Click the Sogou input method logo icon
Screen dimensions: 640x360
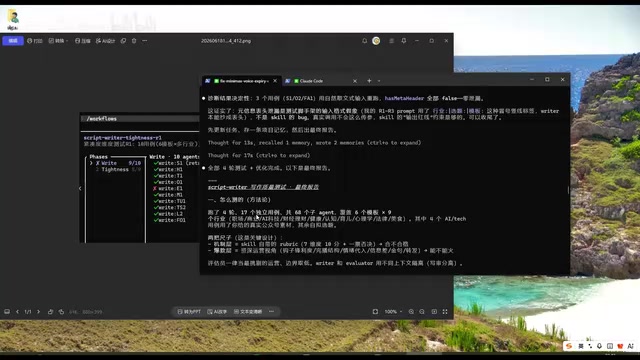click(569, 346)
